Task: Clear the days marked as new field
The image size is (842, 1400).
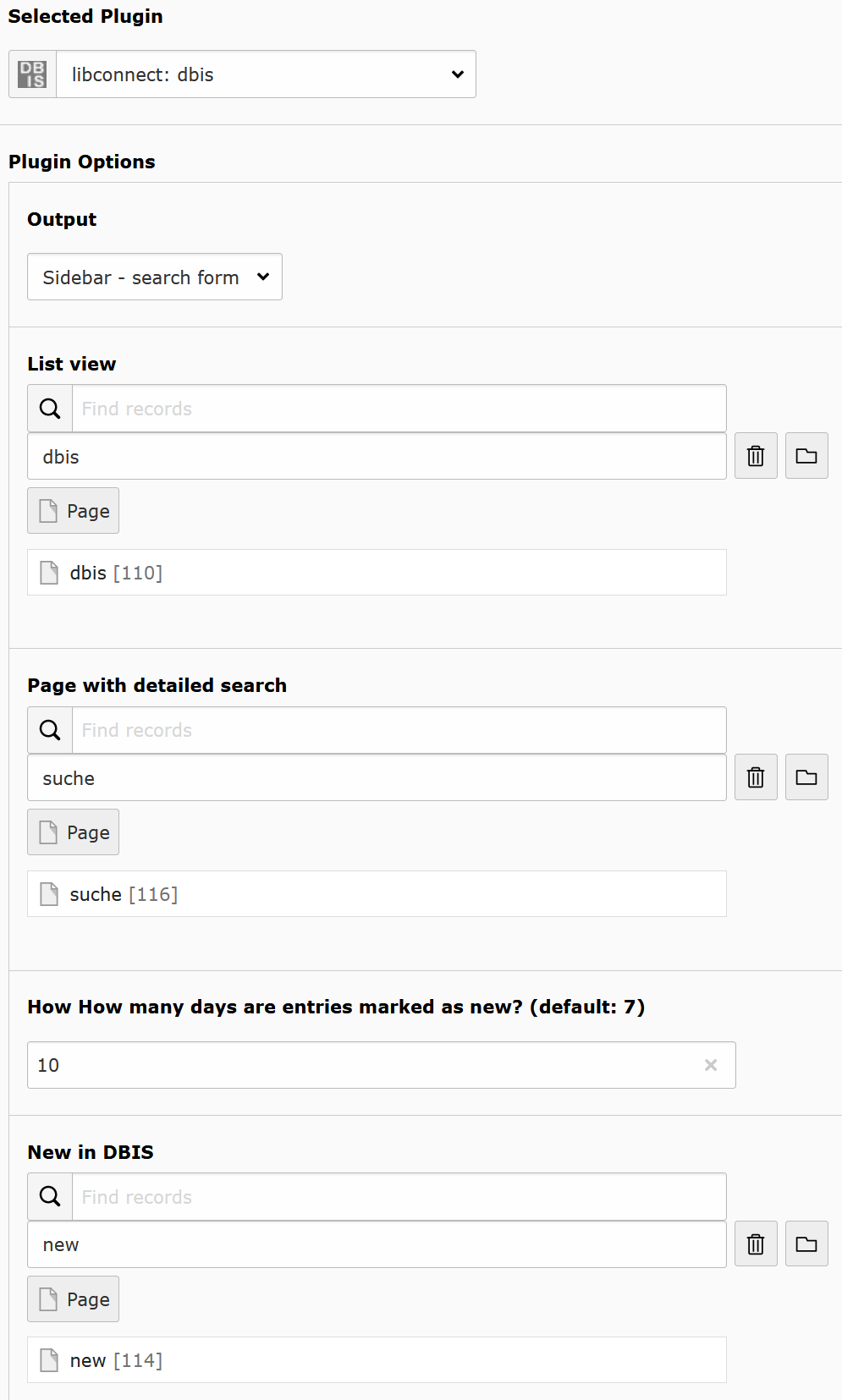Action: [711, 1065]
